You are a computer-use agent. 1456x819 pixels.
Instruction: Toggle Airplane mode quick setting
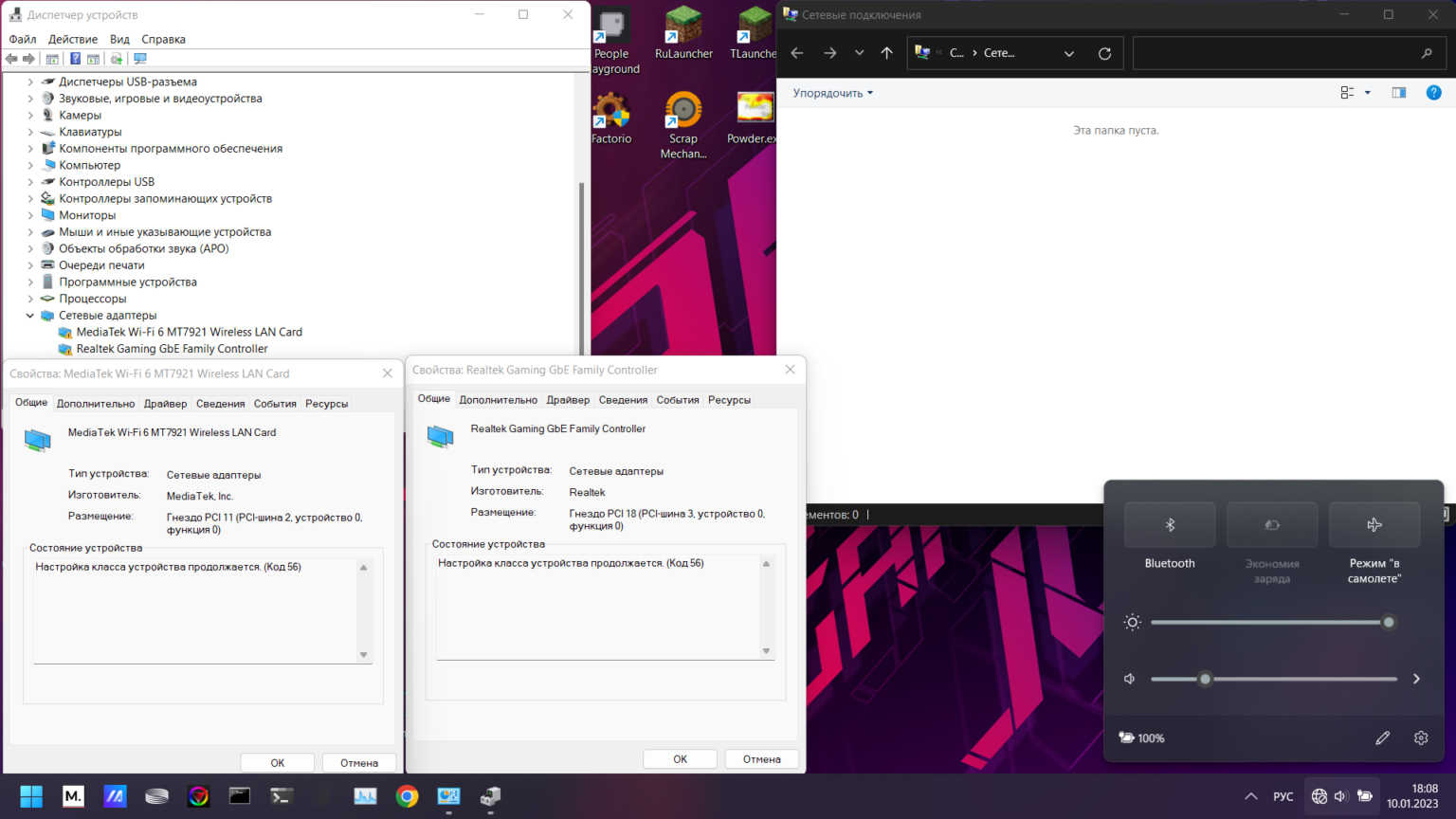pos(1374,524)
